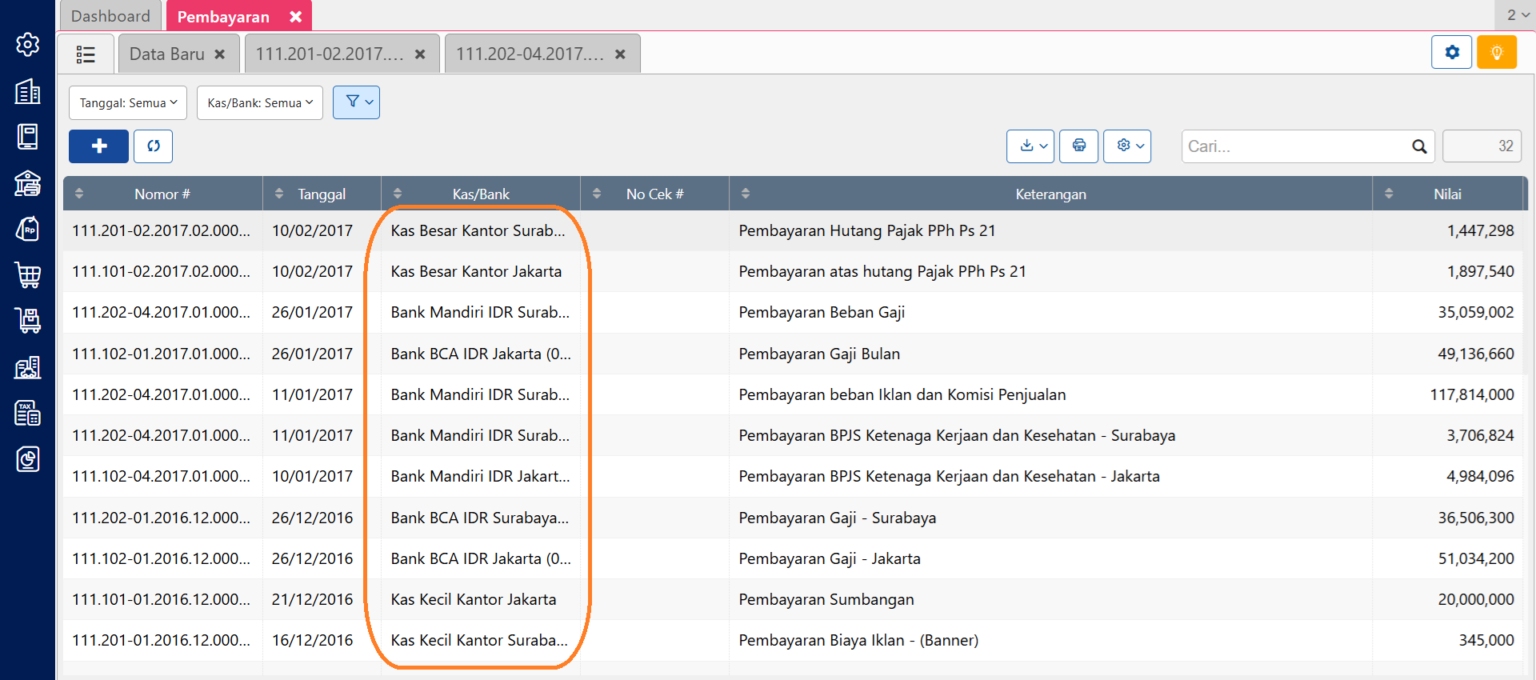The image size is (1536, 680).
Task: Sort the table by the Tanggal column
Action: [x=321, y=193]
